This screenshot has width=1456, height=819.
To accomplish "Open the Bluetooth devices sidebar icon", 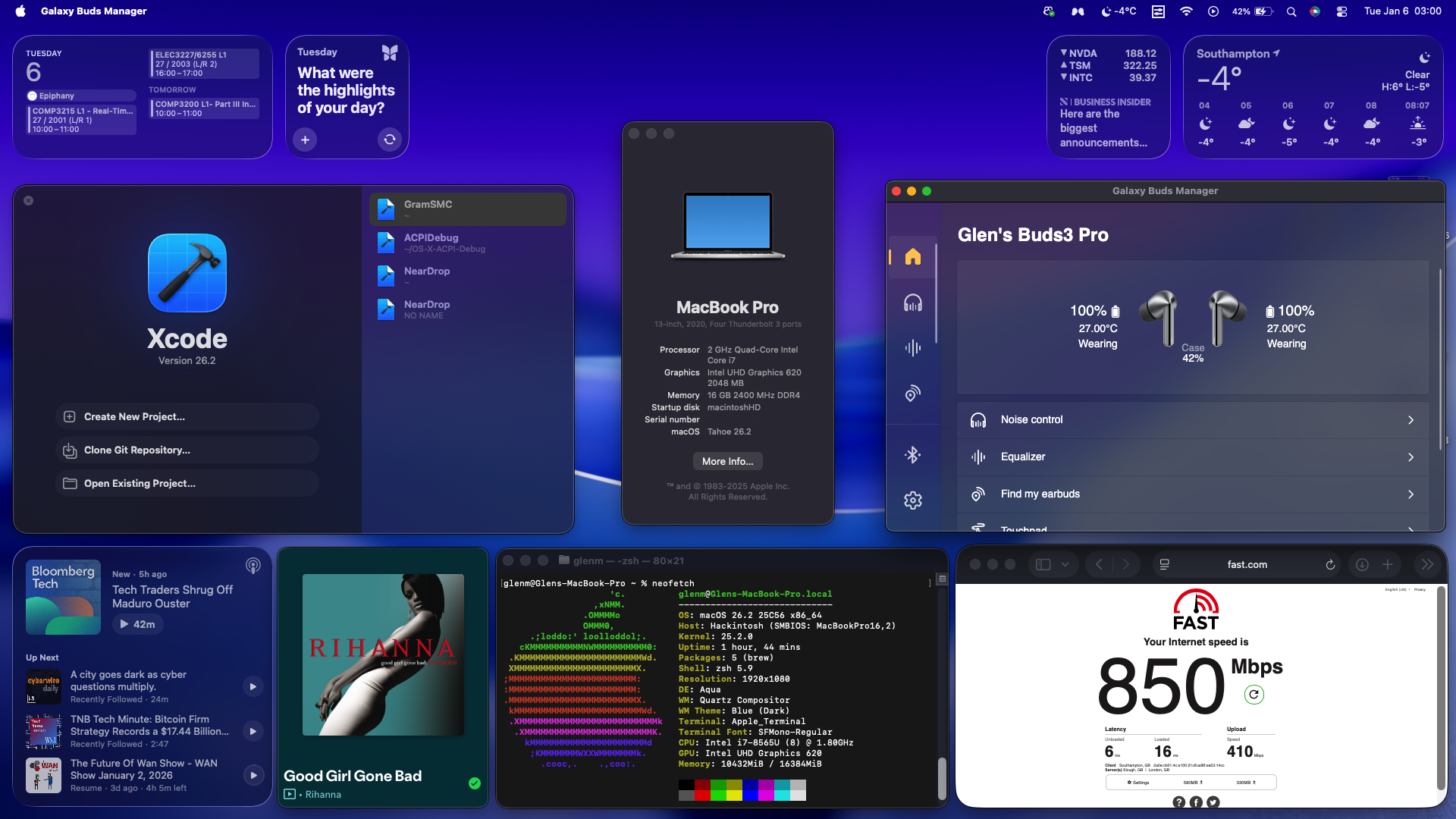I will point(912,454).
